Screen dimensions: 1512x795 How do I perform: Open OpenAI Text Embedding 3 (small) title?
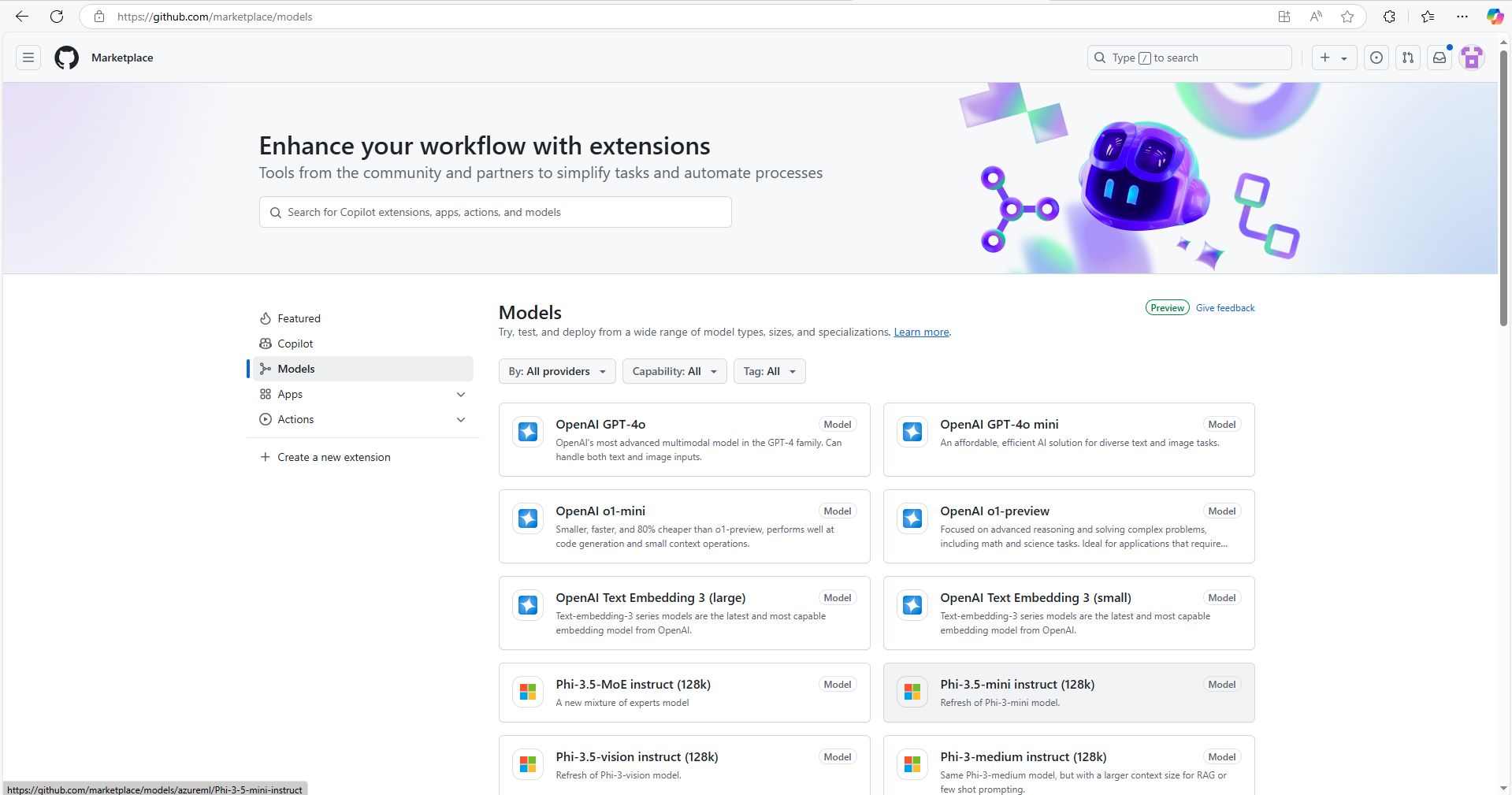coord(1035,598)
